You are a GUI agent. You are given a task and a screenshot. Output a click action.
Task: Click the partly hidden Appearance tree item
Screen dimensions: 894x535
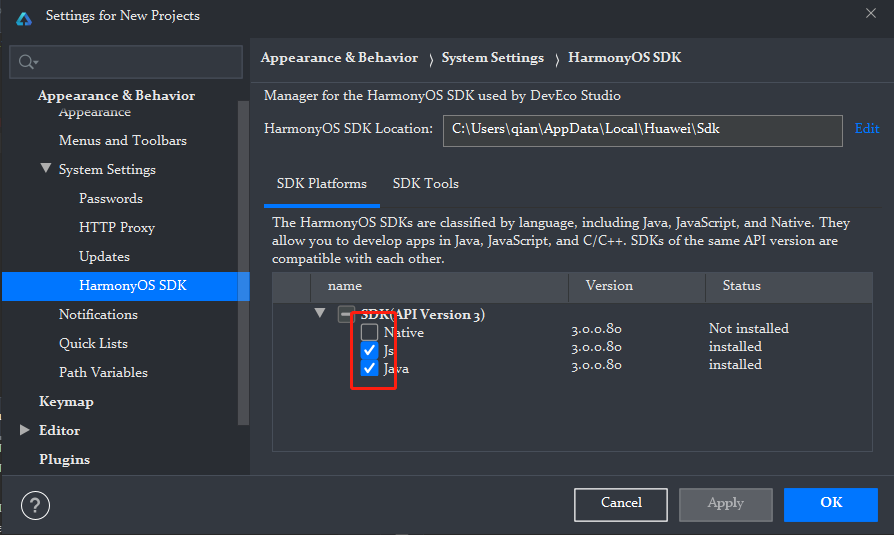pos(95,112)
